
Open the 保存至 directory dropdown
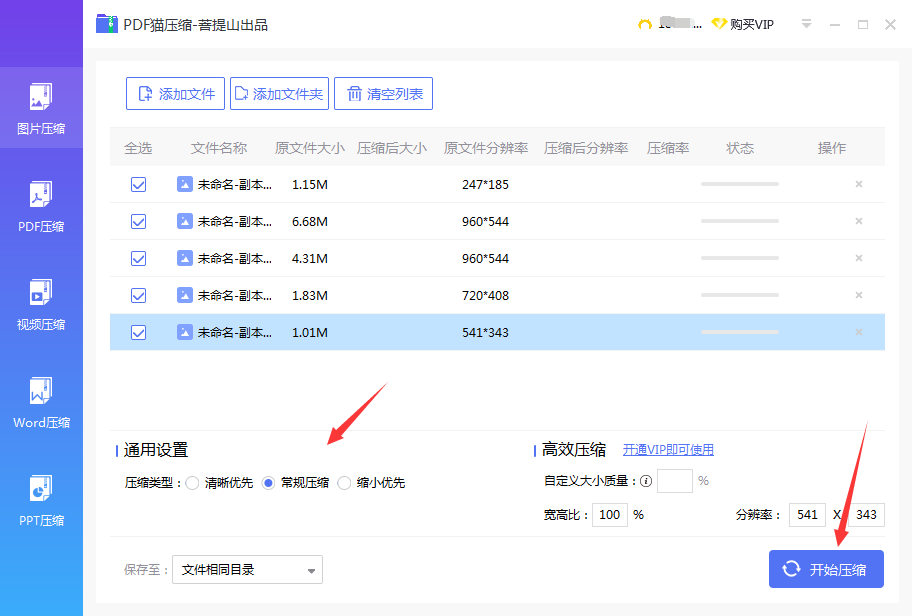click(247, 569)
